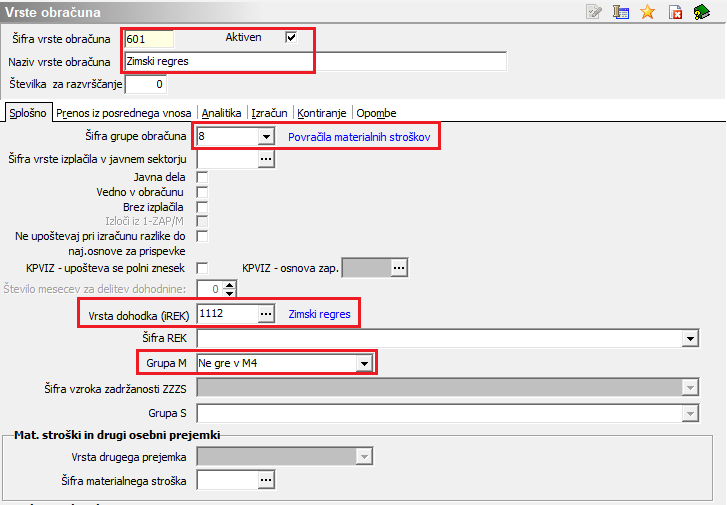The width and height of the screenshot is (727, 505).
Task: Go to the Kontiranje tab
Action: click(322, 113)
